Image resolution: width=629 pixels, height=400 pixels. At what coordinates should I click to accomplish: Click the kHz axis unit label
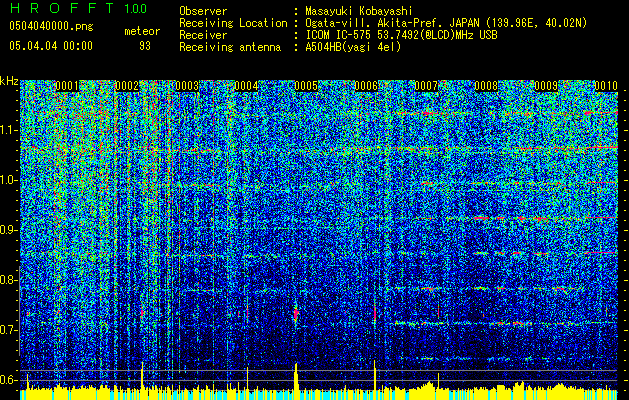point(9,81)
